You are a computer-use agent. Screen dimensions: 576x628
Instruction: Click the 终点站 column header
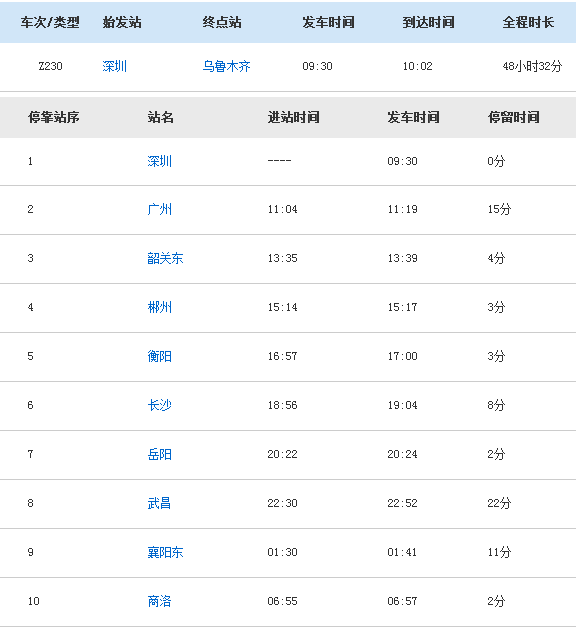pyautogui.click(x=222, y=22)
